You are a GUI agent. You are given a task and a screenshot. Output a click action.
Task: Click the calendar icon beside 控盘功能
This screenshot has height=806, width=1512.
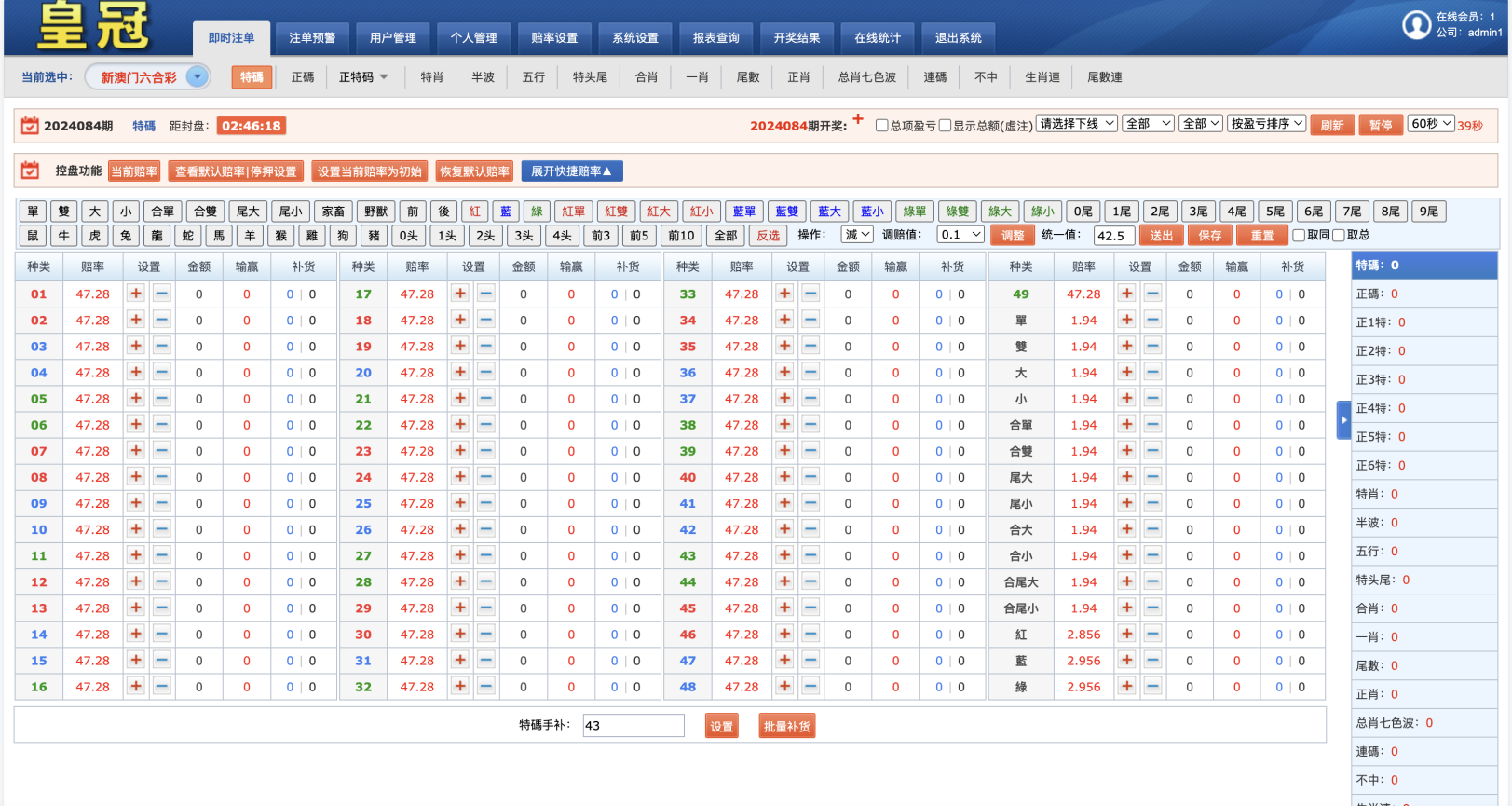click(30, 171)
